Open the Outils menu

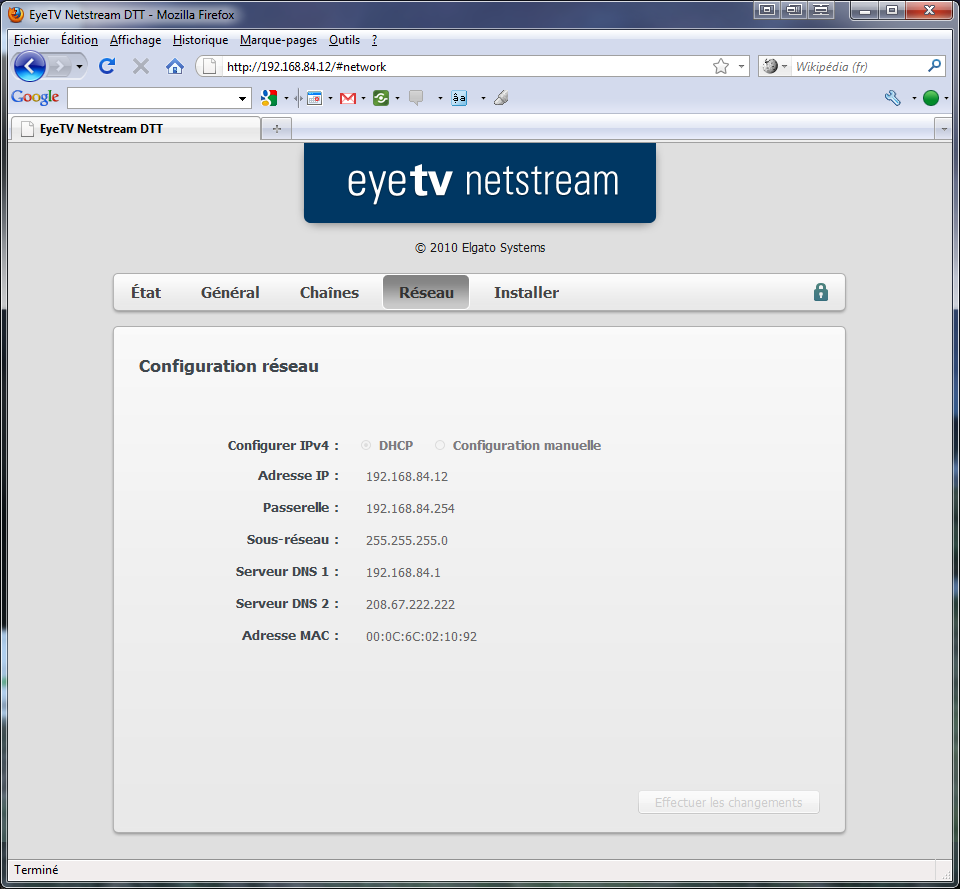pyautogui.click(x=344, y=40)
